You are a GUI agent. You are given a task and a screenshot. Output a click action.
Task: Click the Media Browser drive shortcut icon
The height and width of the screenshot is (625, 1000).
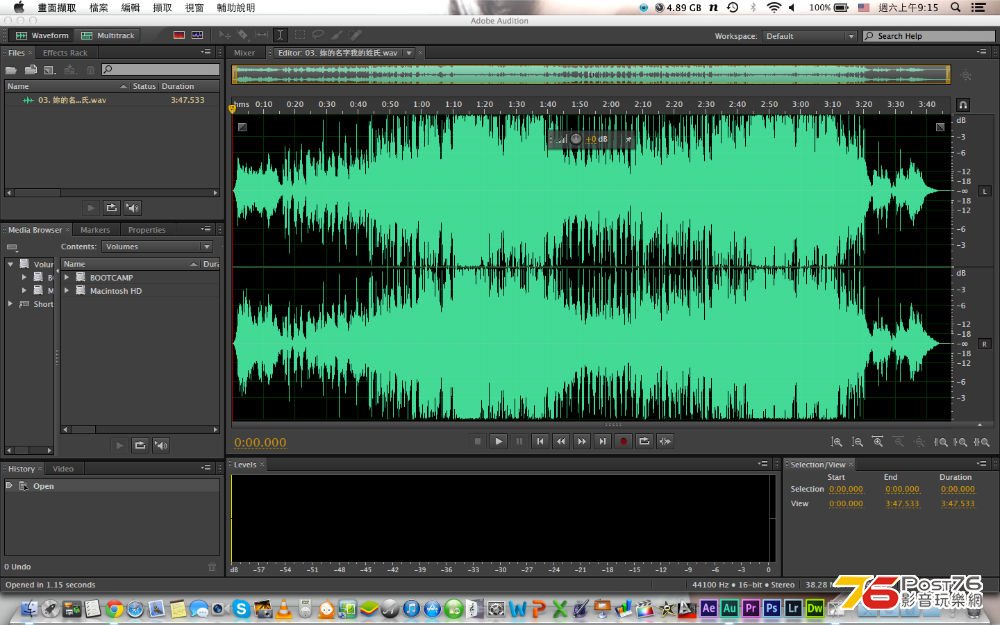pyautogui.click(x=12, y=247)
